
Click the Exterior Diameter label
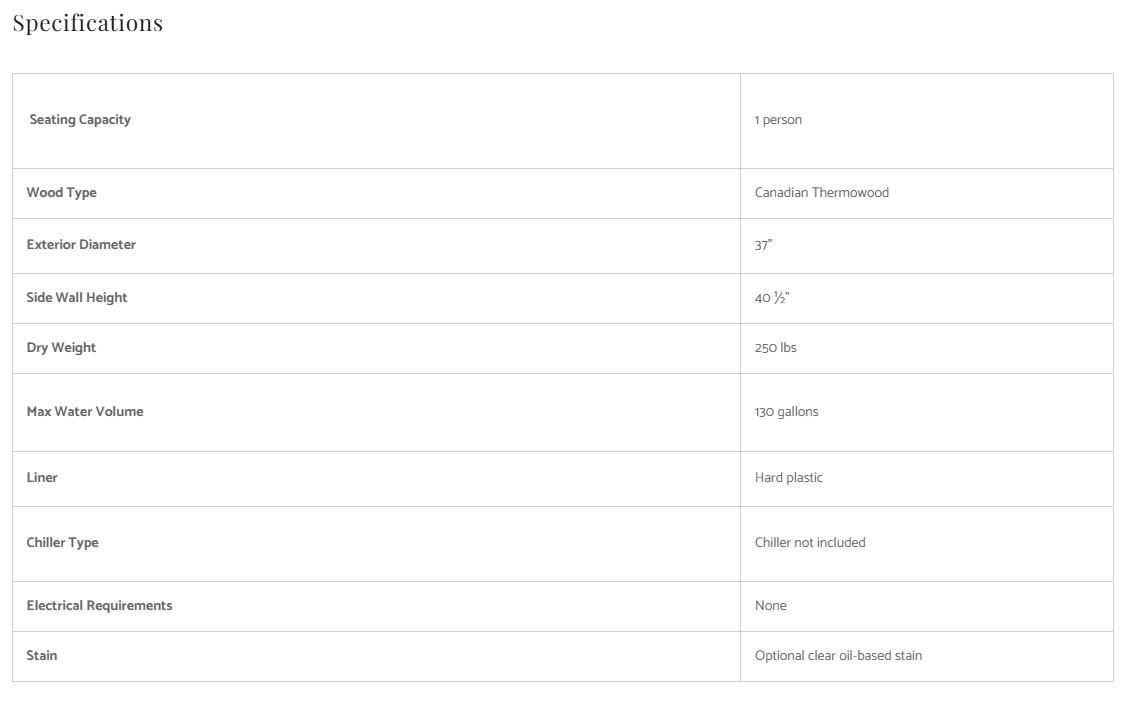pos(81,245)
